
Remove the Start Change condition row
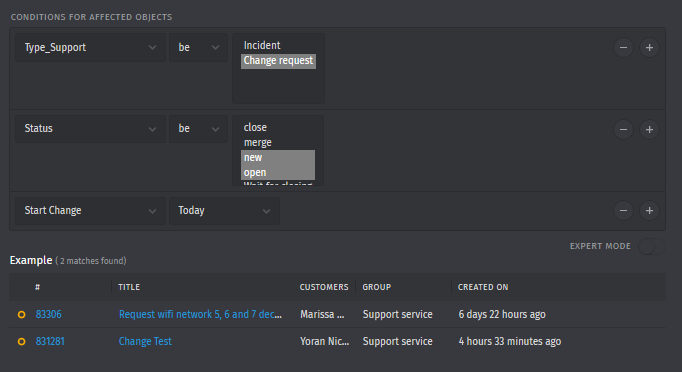click(623, 211)
